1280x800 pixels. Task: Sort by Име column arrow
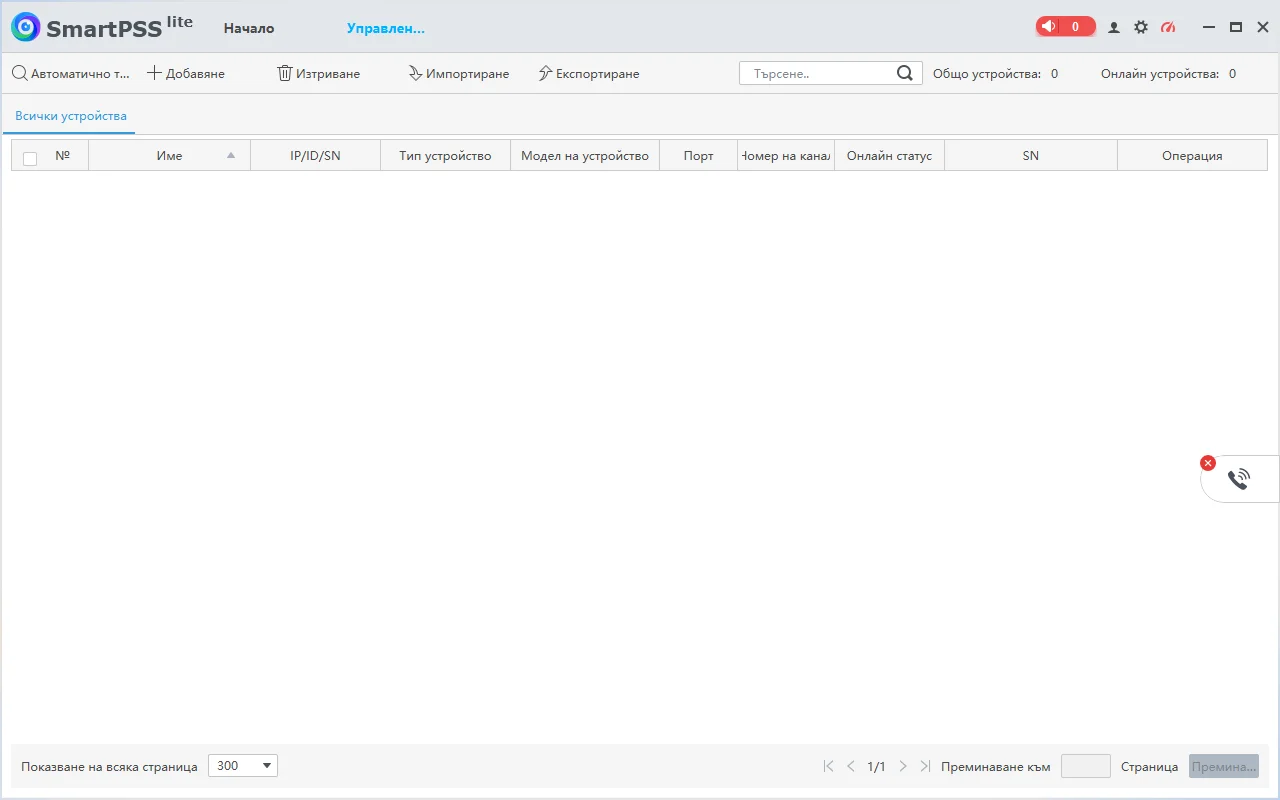pos(231,155)
